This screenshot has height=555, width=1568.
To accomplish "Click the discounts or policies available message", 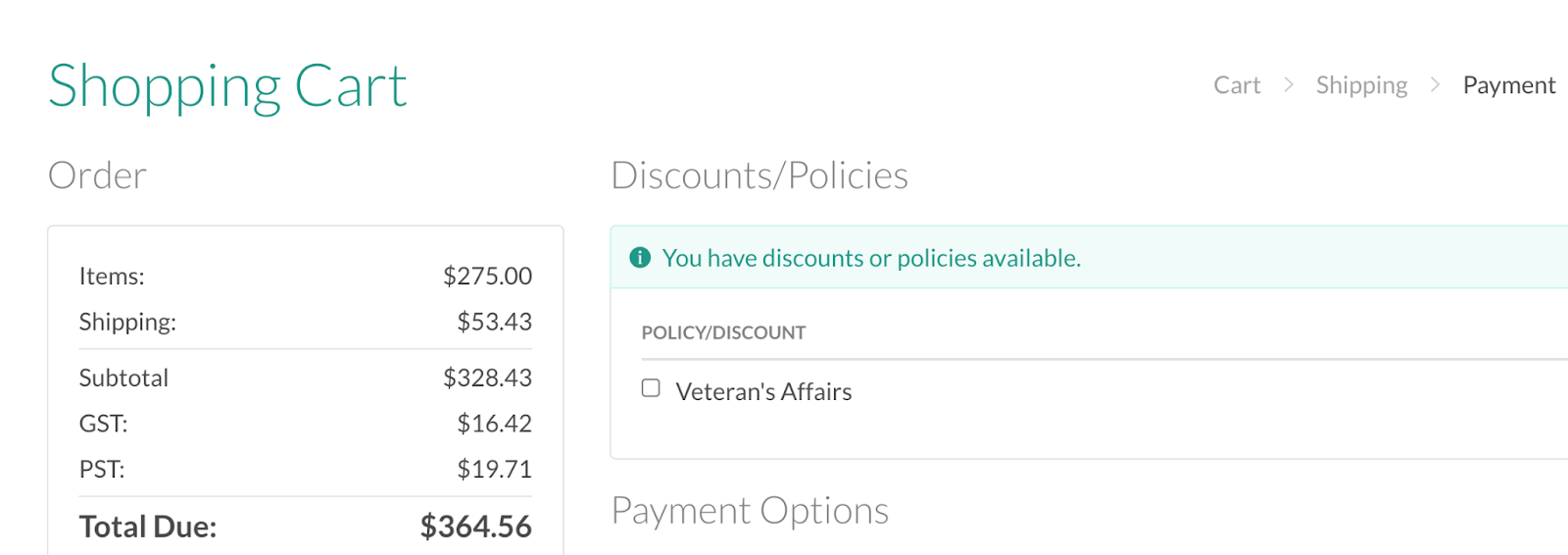I will click(871, 258).
